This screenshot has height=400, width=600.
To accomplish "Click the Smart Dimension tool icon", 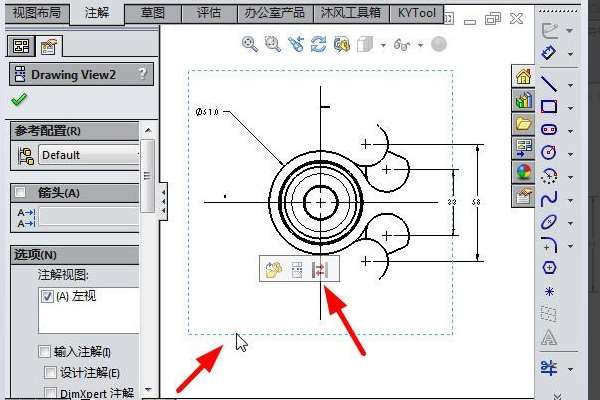I will pos(549,52).
